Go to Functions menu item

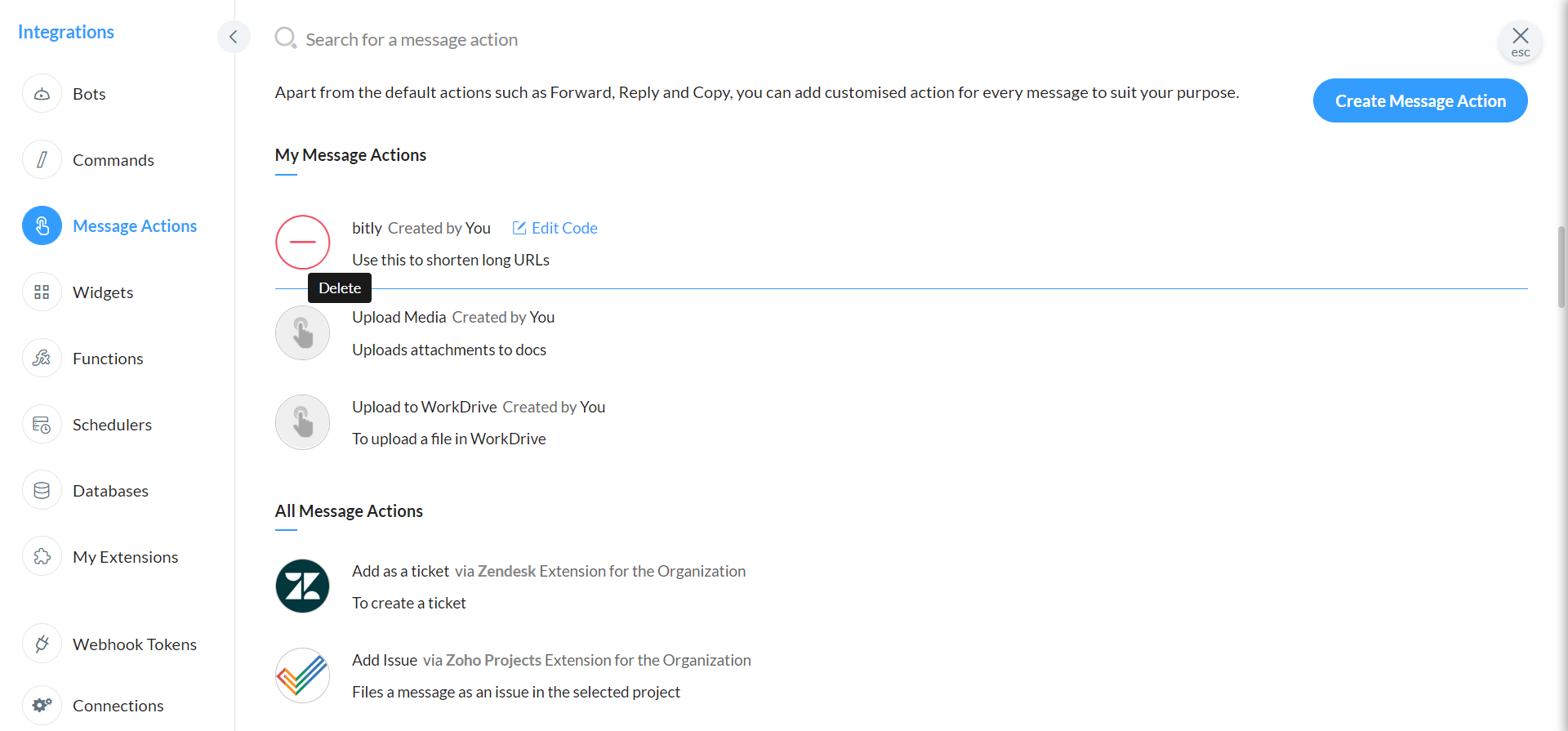pyautogui.click(x=108, y=359)
